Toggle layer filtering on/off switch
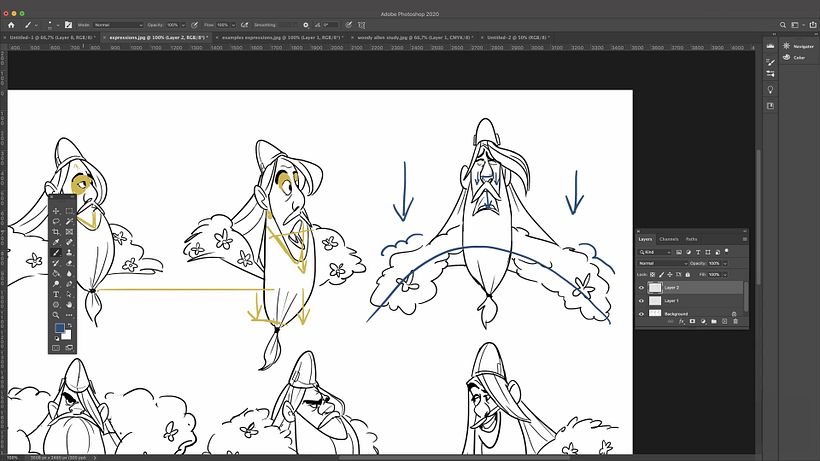Image resolution: width=820 pixels, height=461 pixels. click(727, 251)
